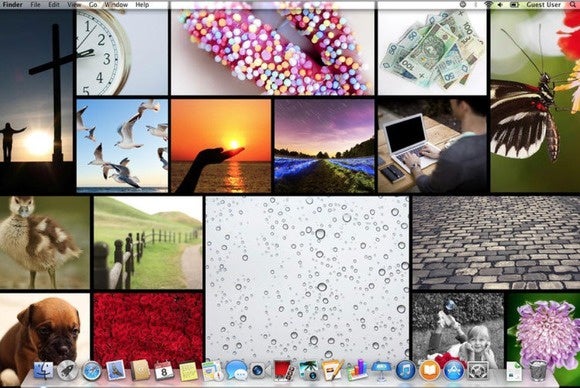Click the volume speaker icon
The width and height of the screenshot is (580, 388).
point(500,4)
